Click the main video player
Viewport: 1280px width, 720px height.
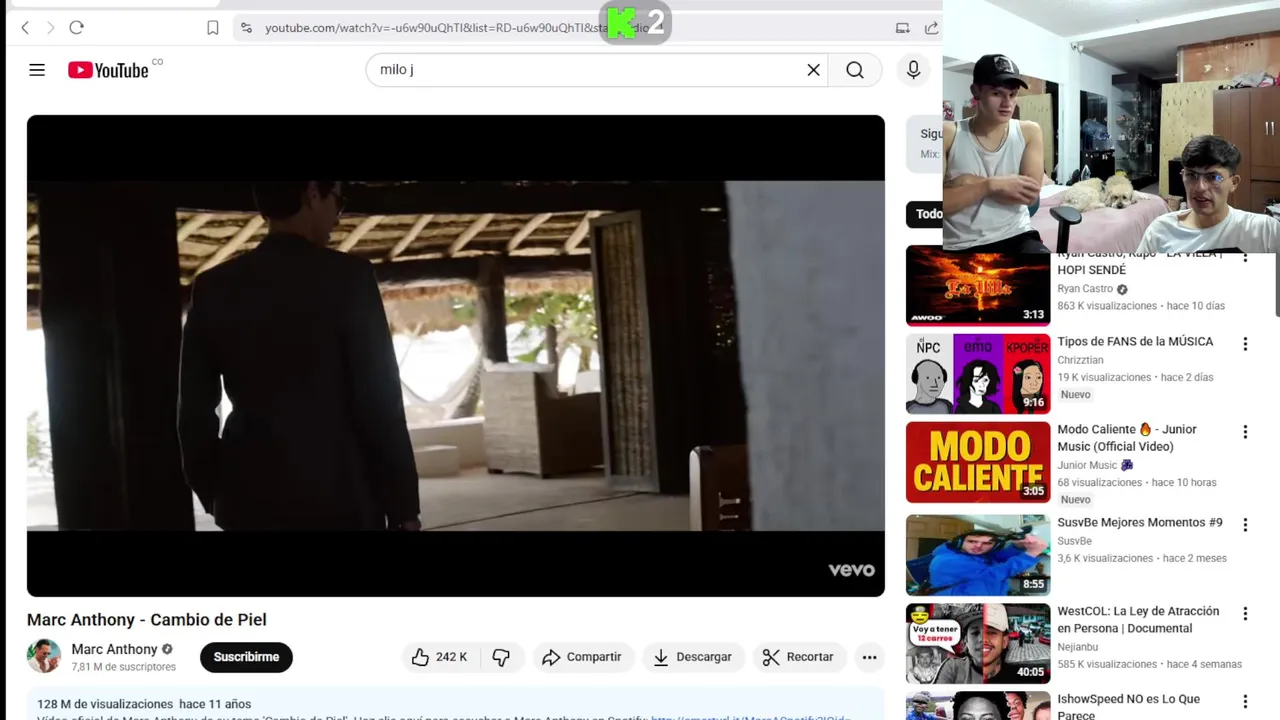pyautogui.click(x=456, y=356)
